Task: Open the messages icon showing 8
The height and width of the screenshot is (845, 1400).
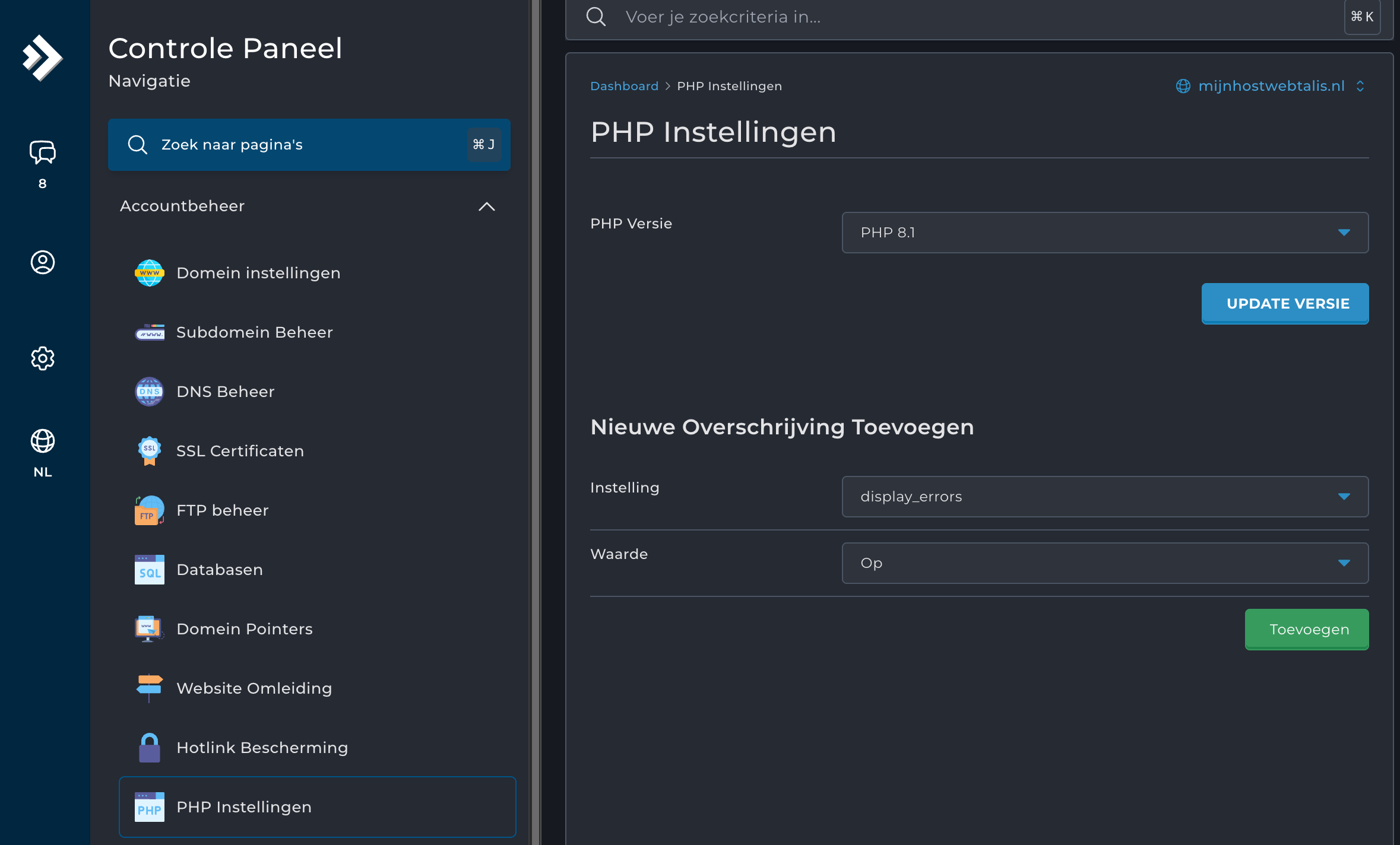Action: [43, 153]
